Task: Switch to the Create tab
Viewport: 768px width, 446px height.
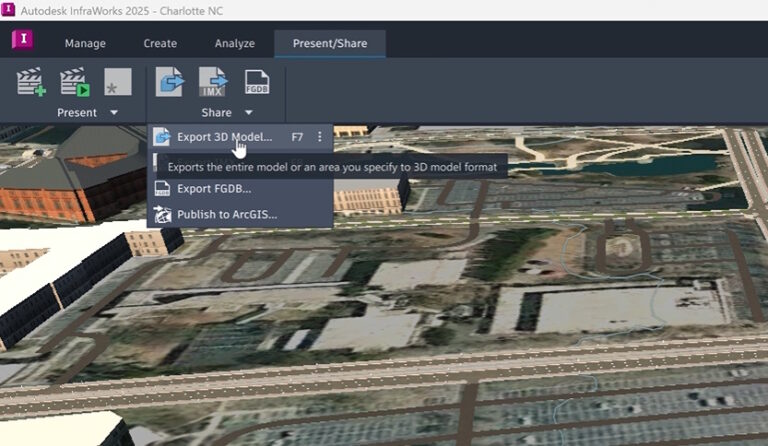Action: click(x=160, y=44)
